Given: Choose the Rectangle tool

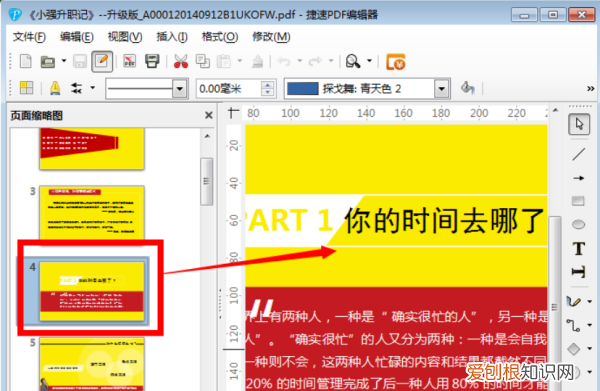Looking at the screenshot, I should 578,201.
